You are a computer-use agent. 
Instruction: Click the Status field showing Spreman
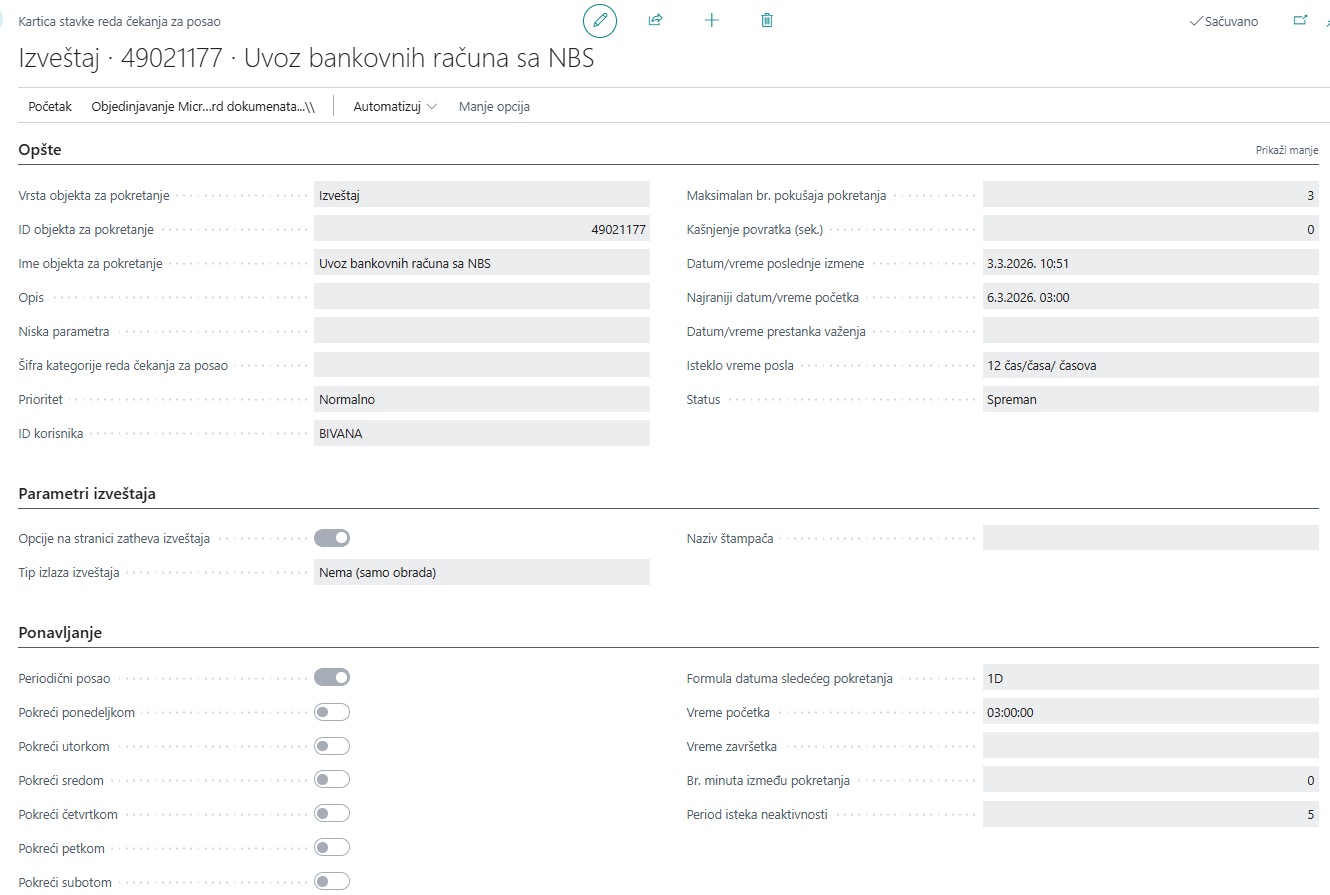click(1150, 399)
